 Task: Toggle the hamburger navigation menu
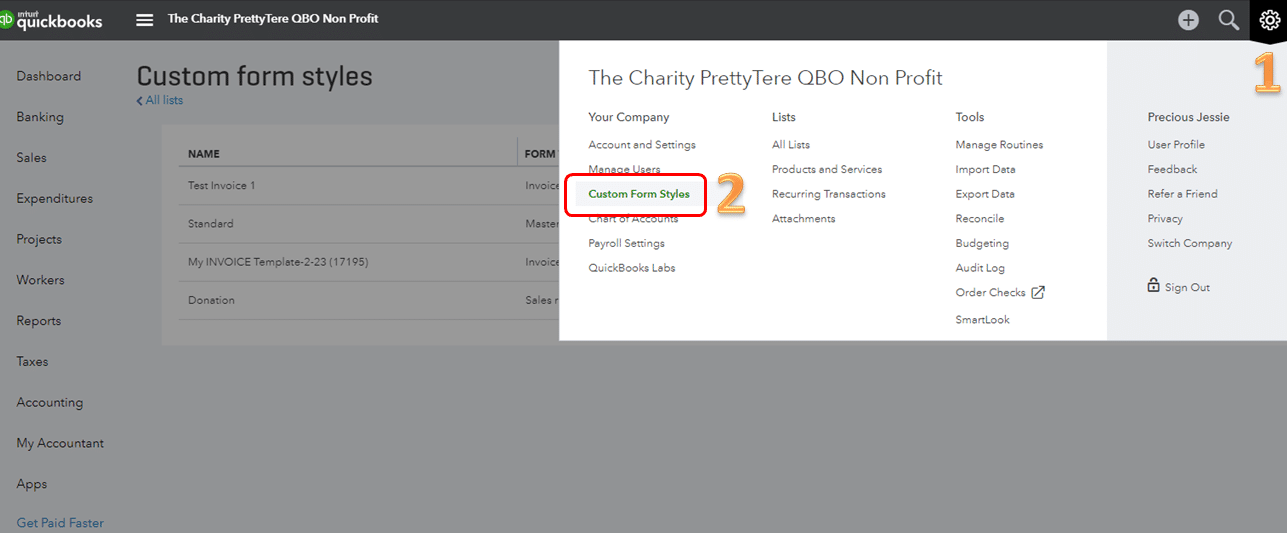(x=145, y=20)
